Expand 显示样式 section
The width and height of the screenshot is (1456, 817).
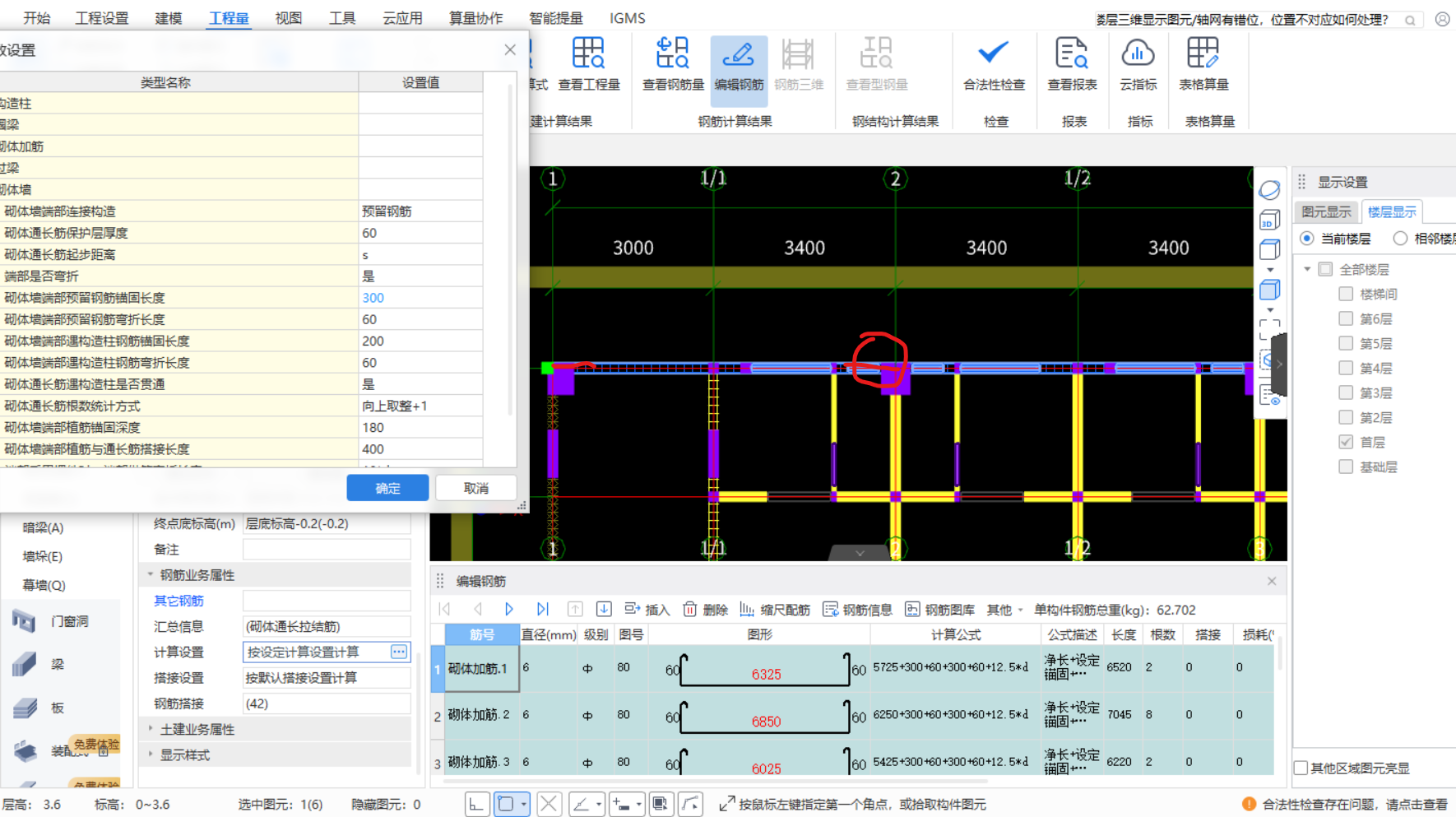[151, 754]
